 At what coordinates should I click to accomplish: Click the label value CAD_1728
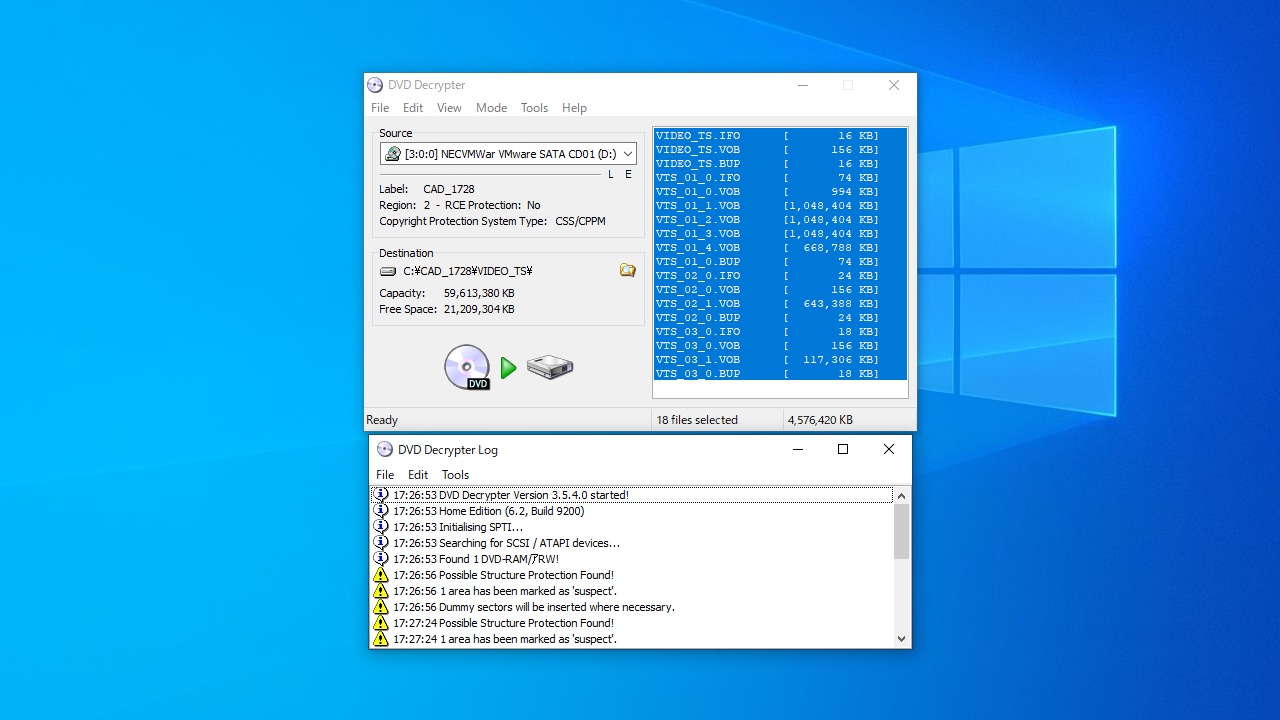(449, 189)
